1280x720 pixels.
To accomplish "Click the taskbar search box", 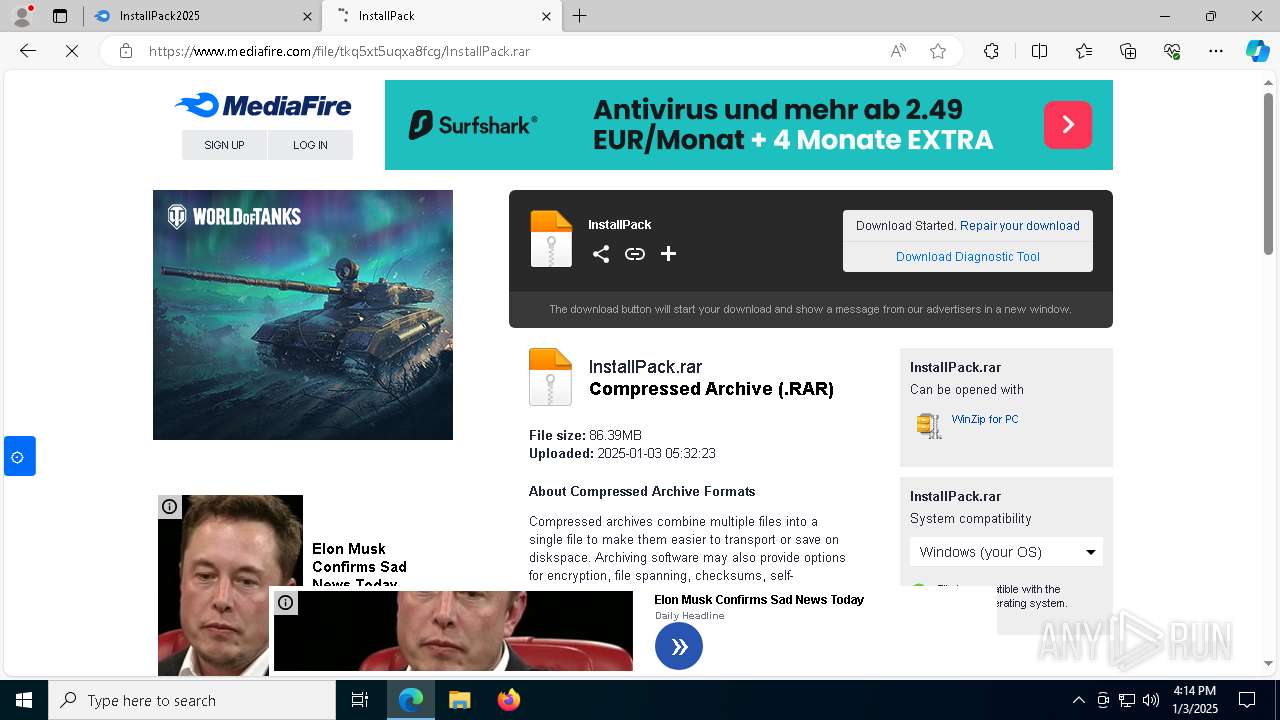I will coord(192,700).
